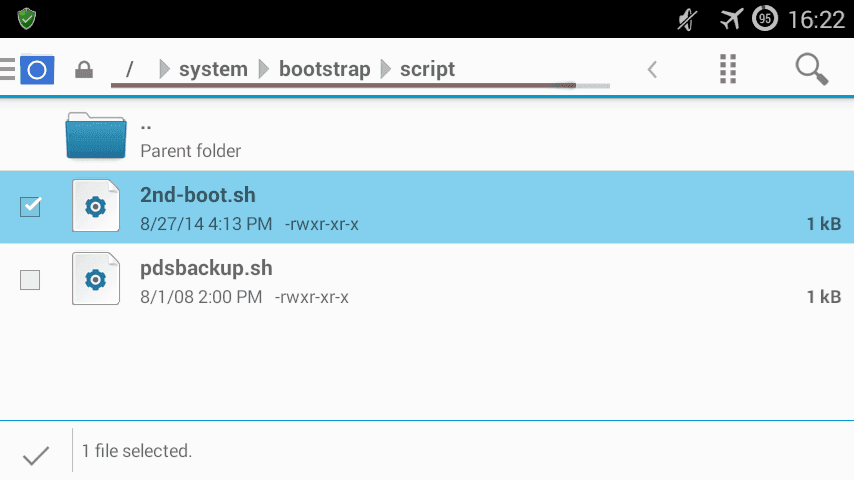Tap the blue circle app logo
Viewport: 854px width, 480px height.
[37, 70]
